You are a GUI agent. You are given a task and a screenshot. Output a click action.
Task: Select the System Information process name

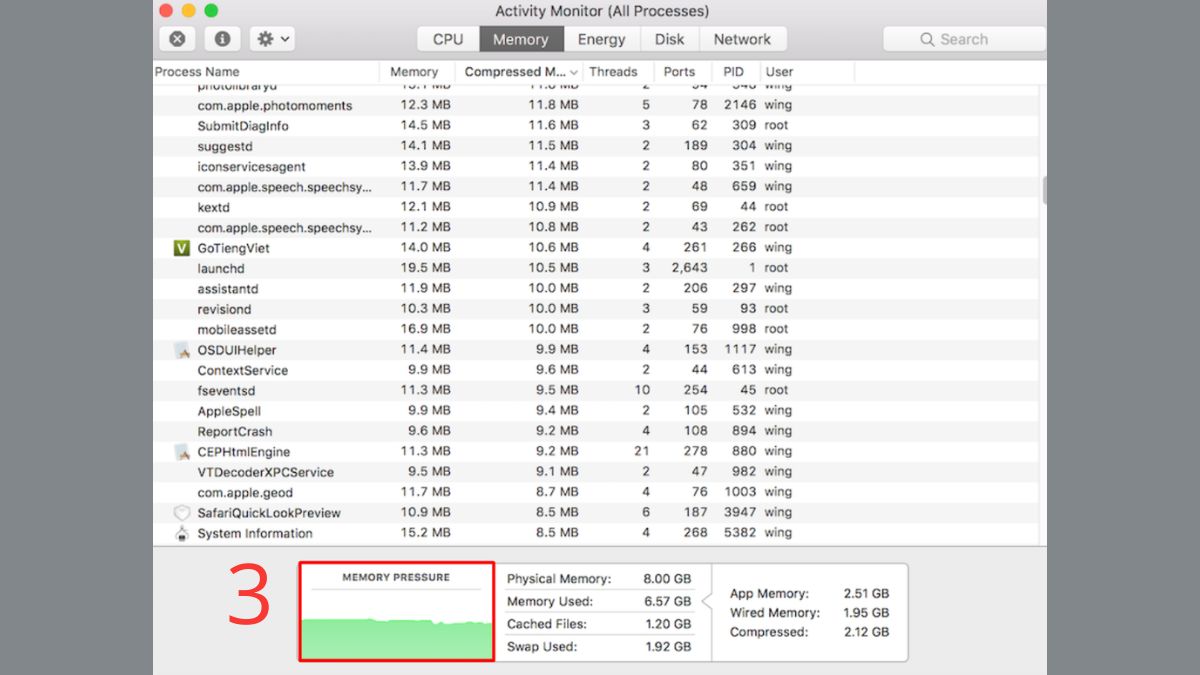pos(255,533)
